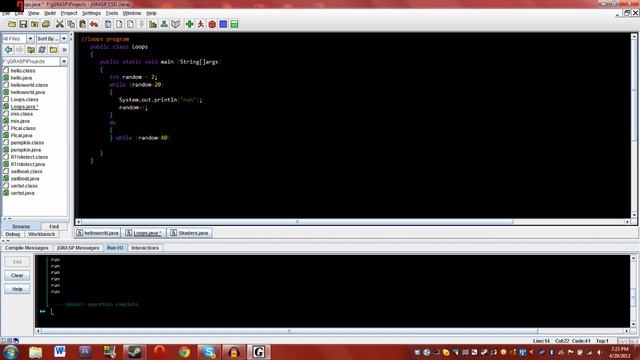
Task: Select Loops.class in the file list
Action: (x=24, y=99)
